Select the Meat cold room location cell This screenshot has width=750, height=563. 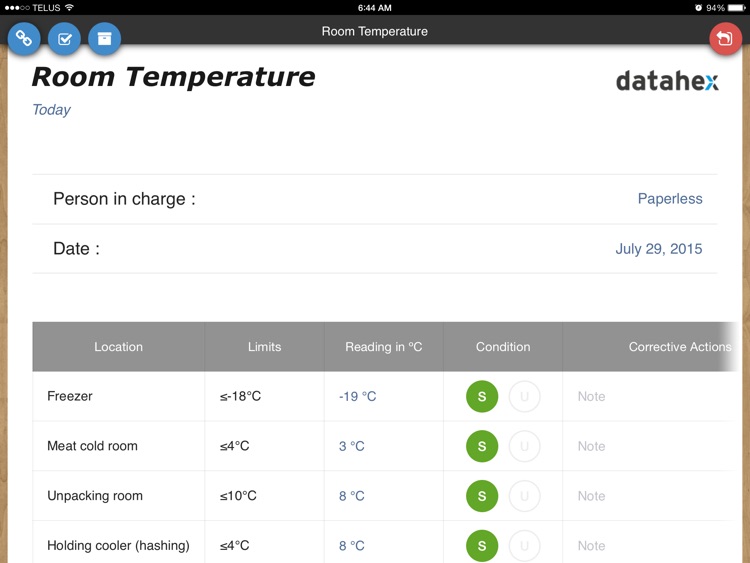[118, 446]
